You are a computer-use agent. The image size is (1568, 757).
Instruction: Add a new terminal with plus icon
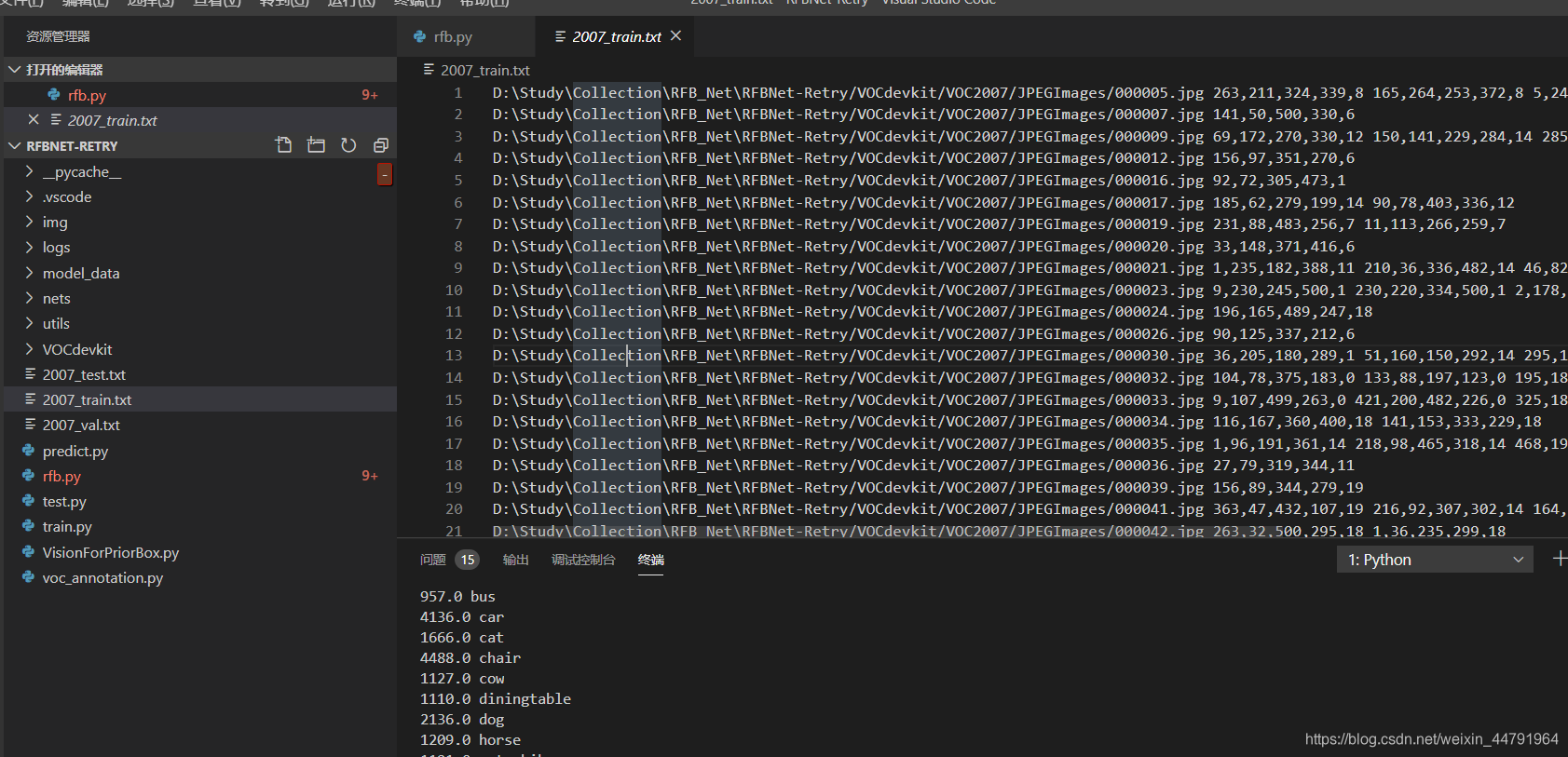tap(1560, 559)
